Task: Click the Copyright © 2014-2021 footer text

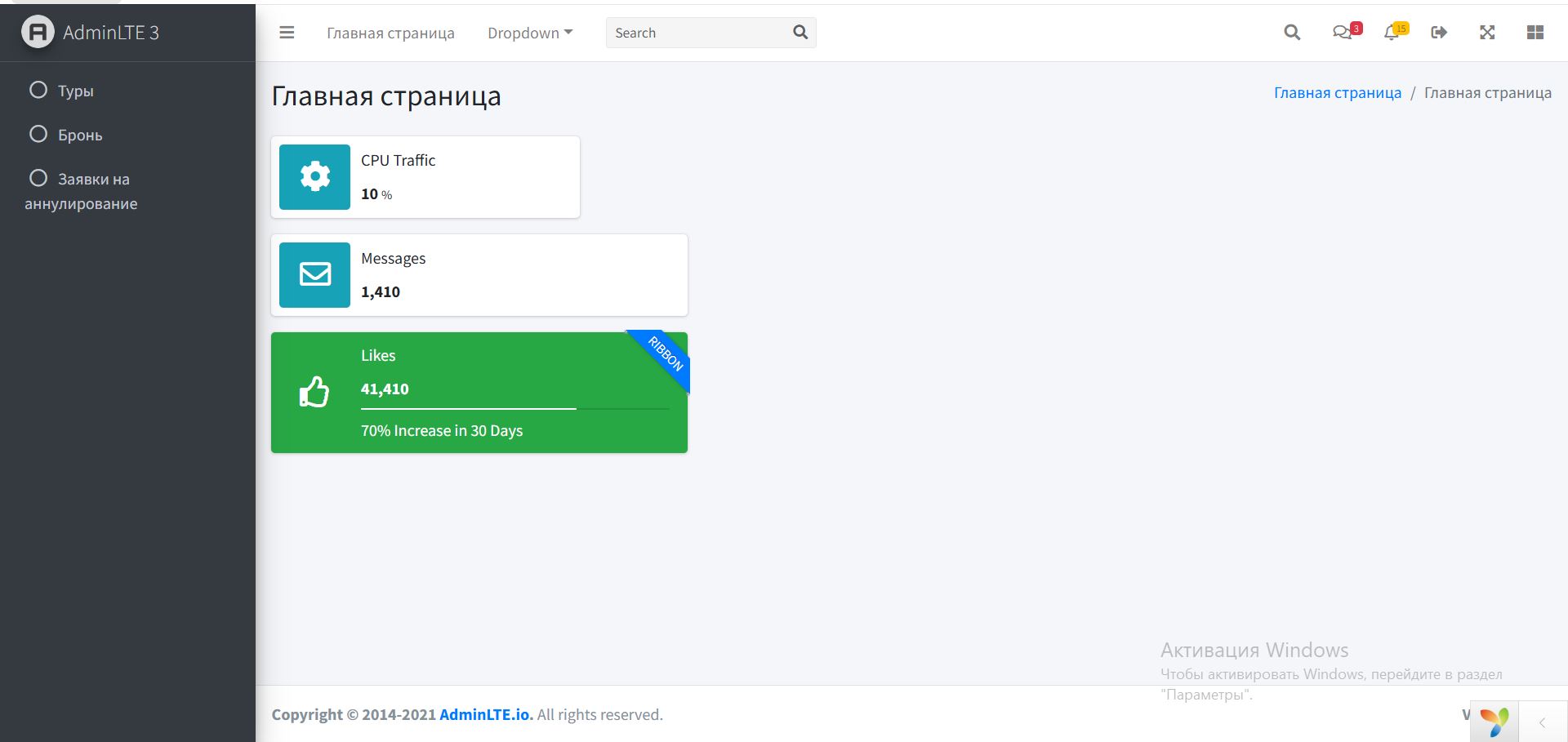Action: [354, 715]
